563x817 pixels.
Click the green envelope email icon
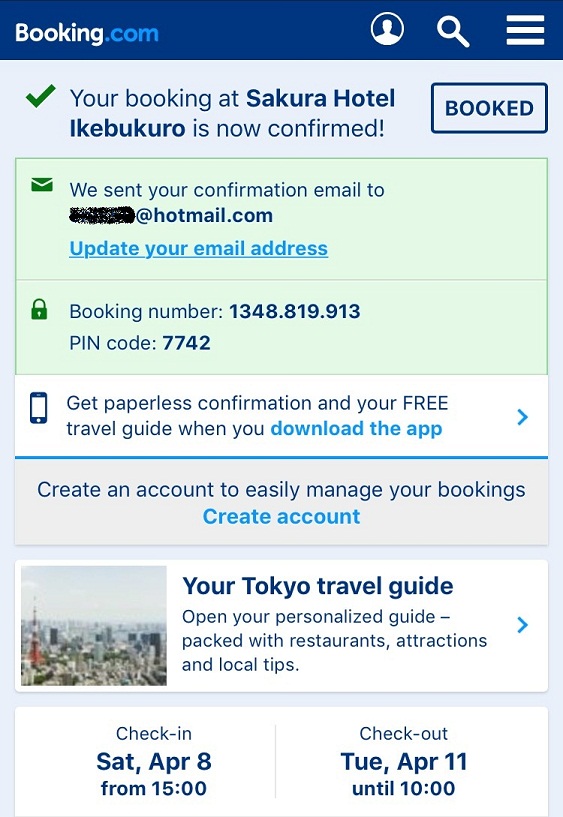pos(42,184)
